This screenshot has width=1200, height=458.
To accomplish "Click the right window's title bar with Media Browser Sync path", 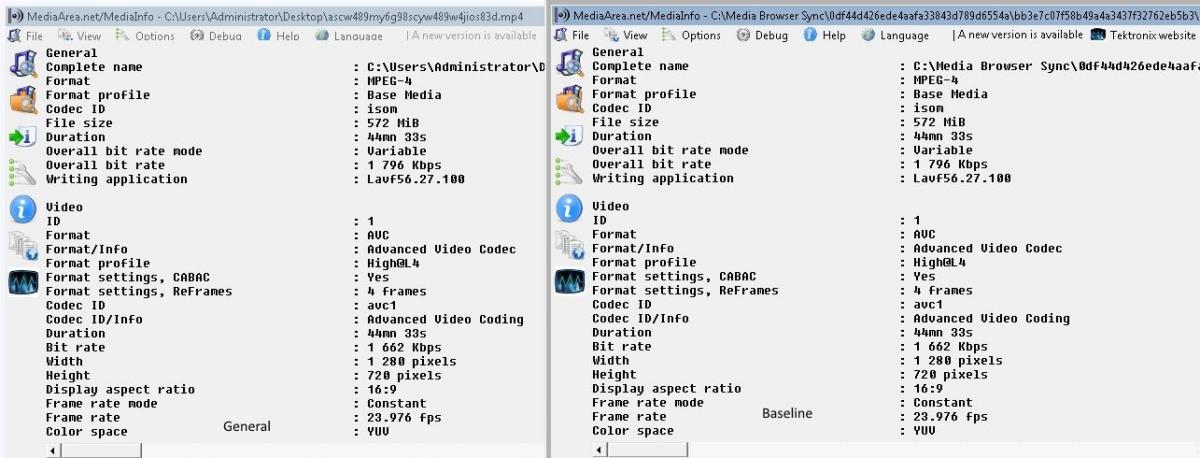I will click(875, 16).
